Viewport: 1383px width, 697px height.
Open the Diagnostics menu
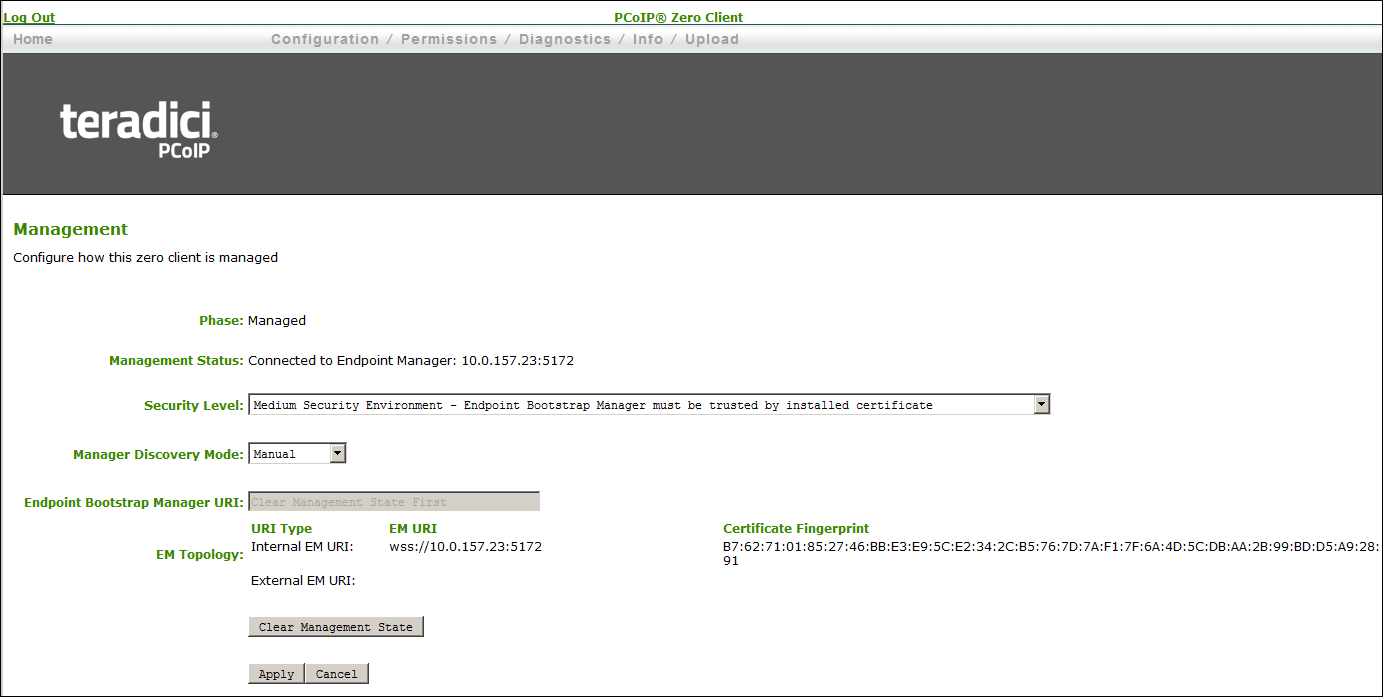point(565,39)
